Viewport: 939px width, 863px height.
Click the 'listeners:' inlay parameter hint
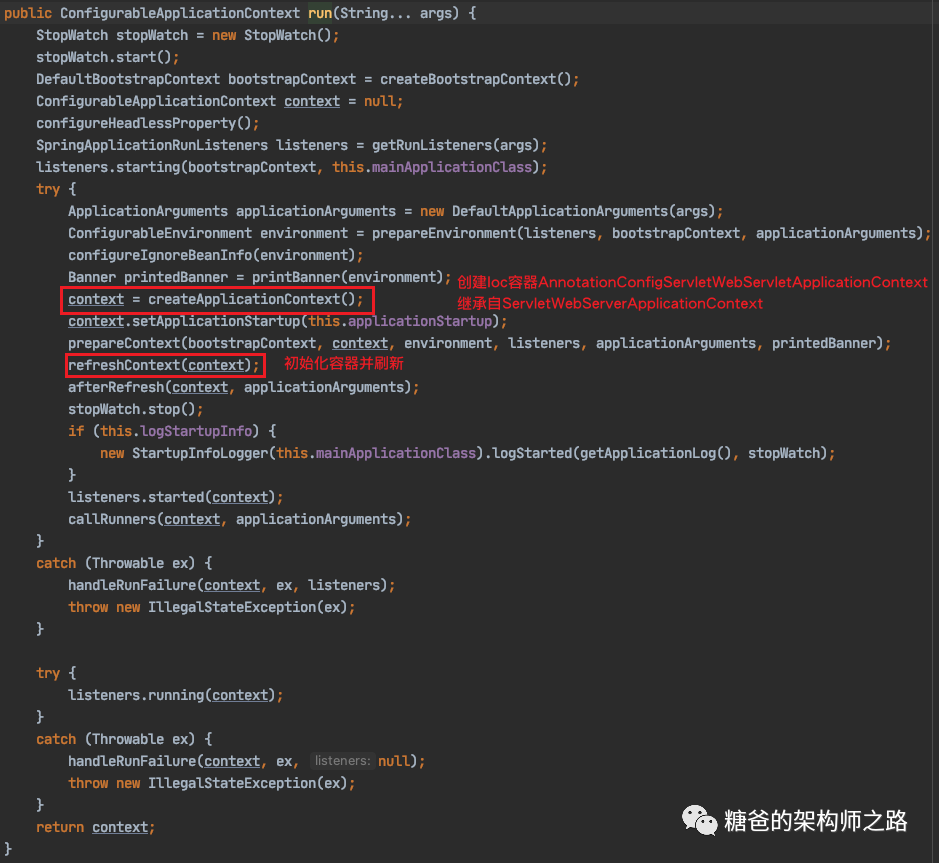pos(343,761)
